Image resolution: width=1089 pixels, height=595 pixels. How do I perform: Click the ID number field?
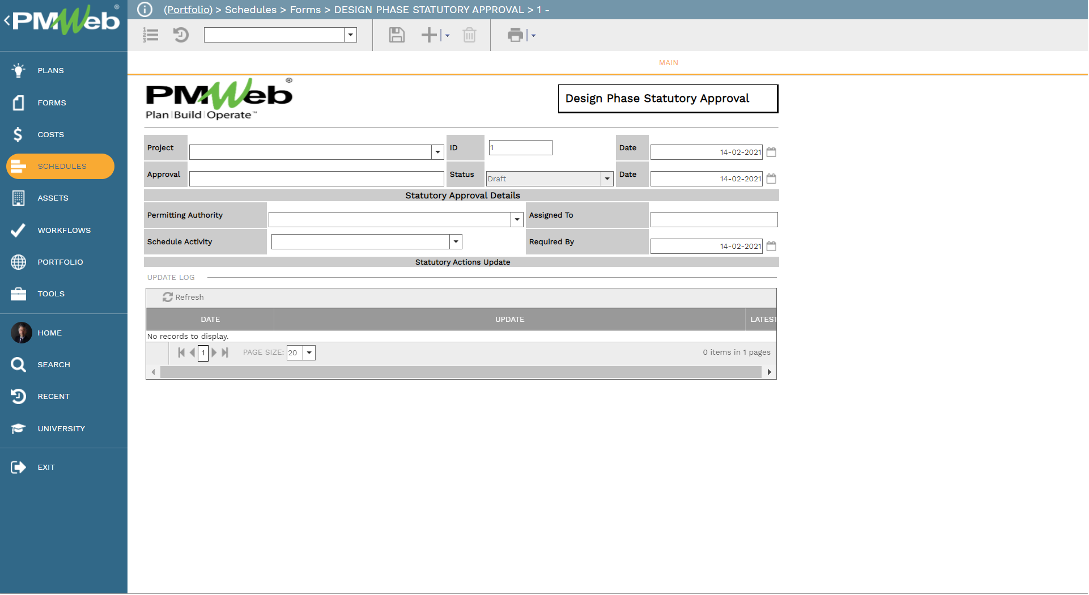coord(520,147)
